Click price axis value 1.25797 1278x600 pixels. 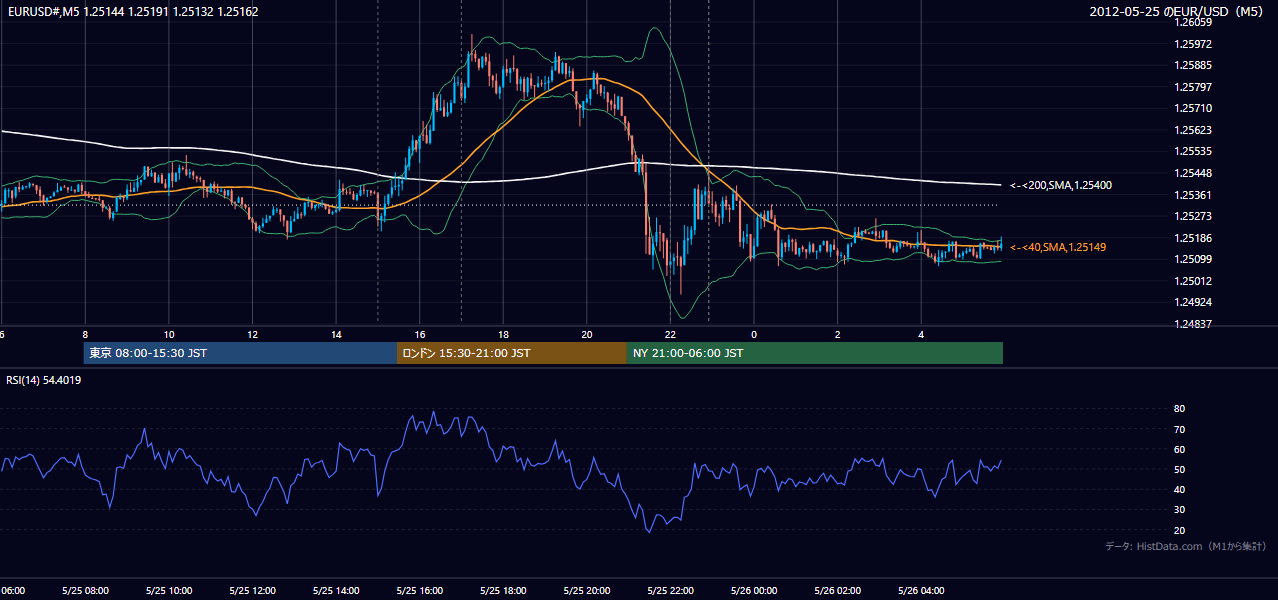point(1194,87)
